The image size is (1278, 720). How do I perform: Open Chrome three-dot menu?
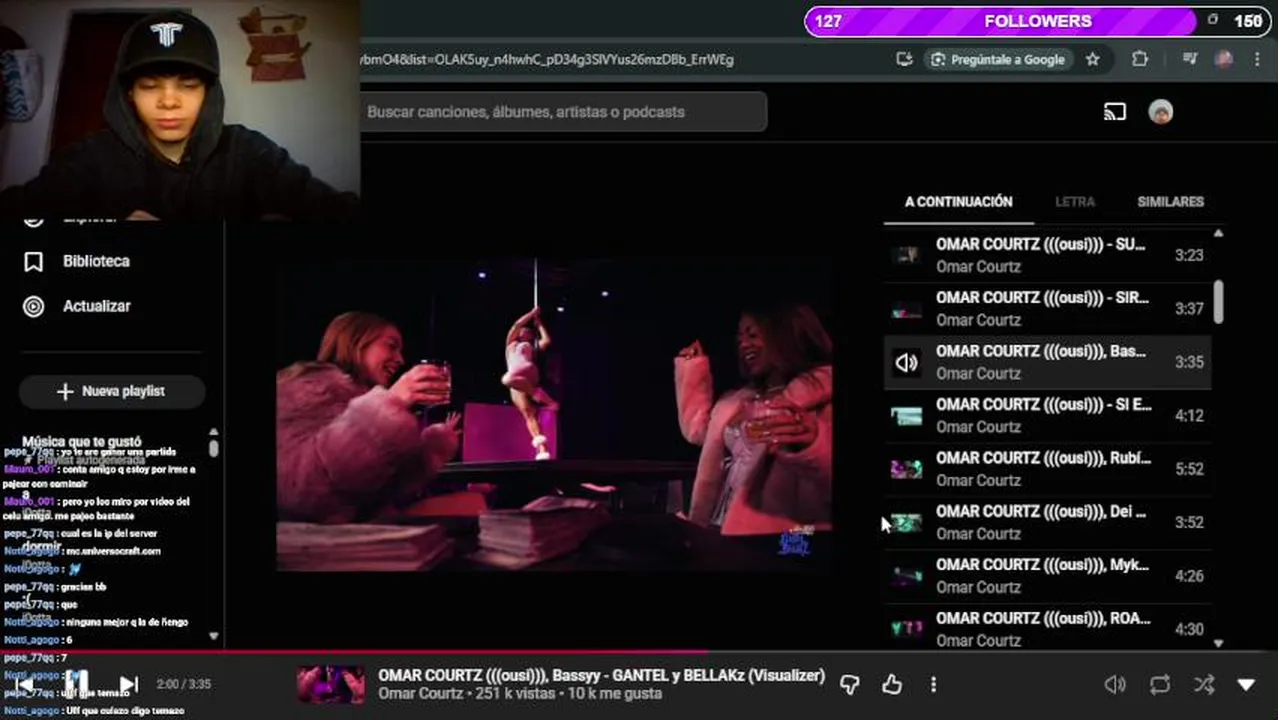1257,60
